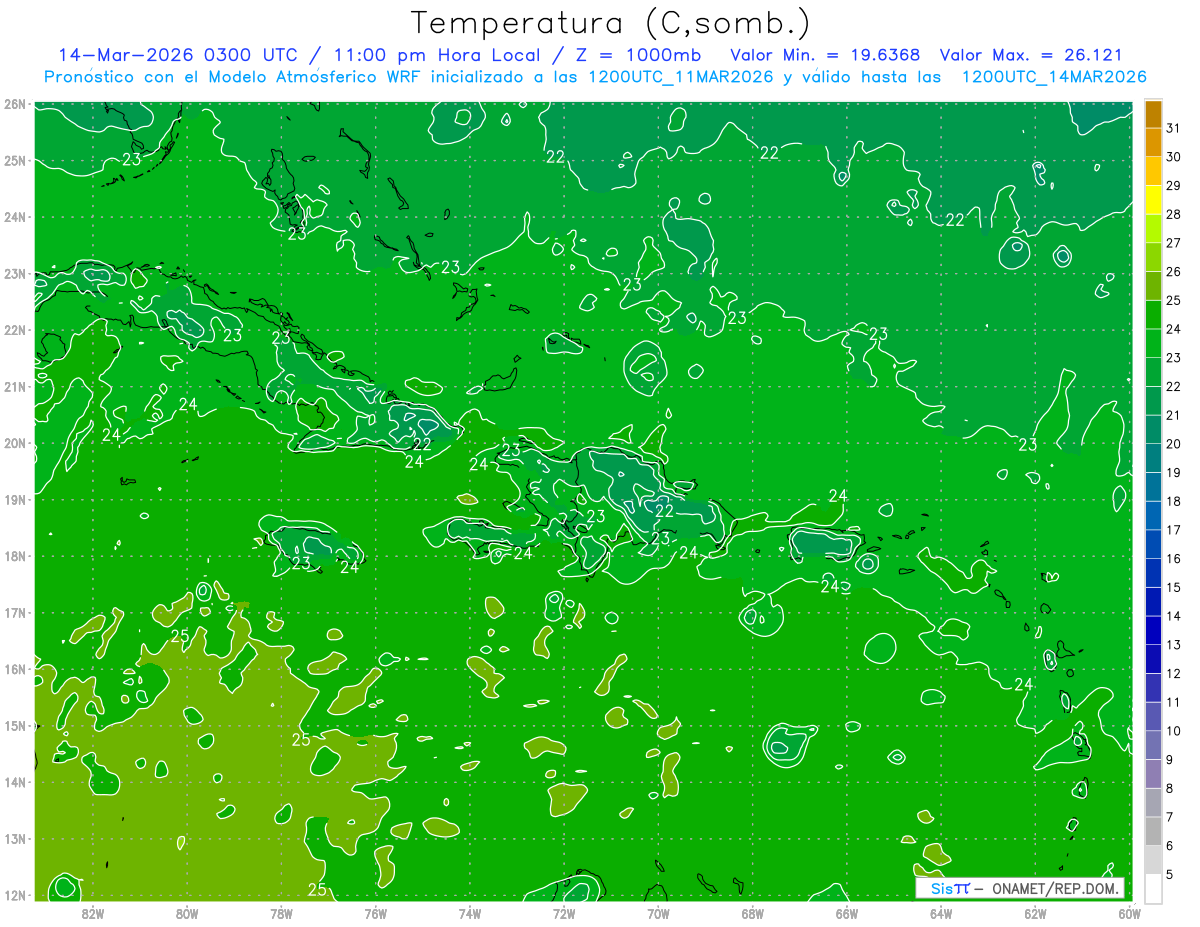The width and height of the screenshot is (1200, 927).
Task: Click the 72W longitude label
Action: (x=564, y=913)
